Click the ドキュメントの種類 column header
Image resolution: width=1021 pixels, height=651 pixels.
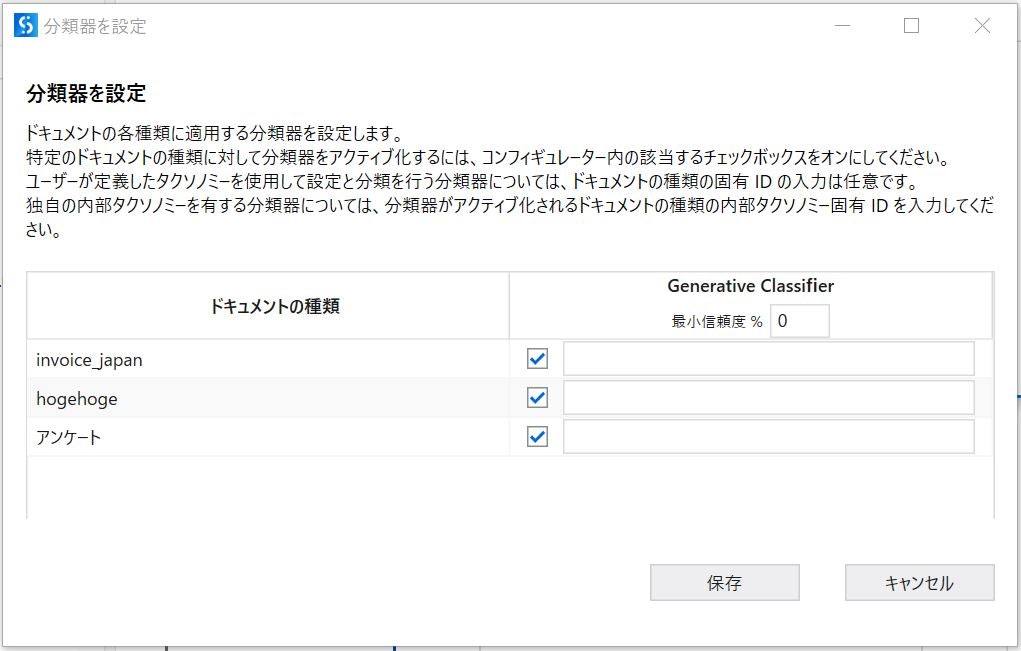point(268,306)
